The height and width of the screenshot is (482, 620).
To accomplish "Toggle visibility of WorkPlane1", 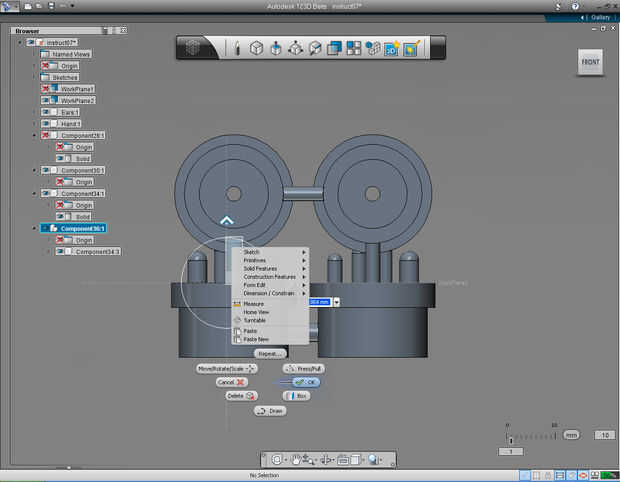I will click(x=46, y=89).
